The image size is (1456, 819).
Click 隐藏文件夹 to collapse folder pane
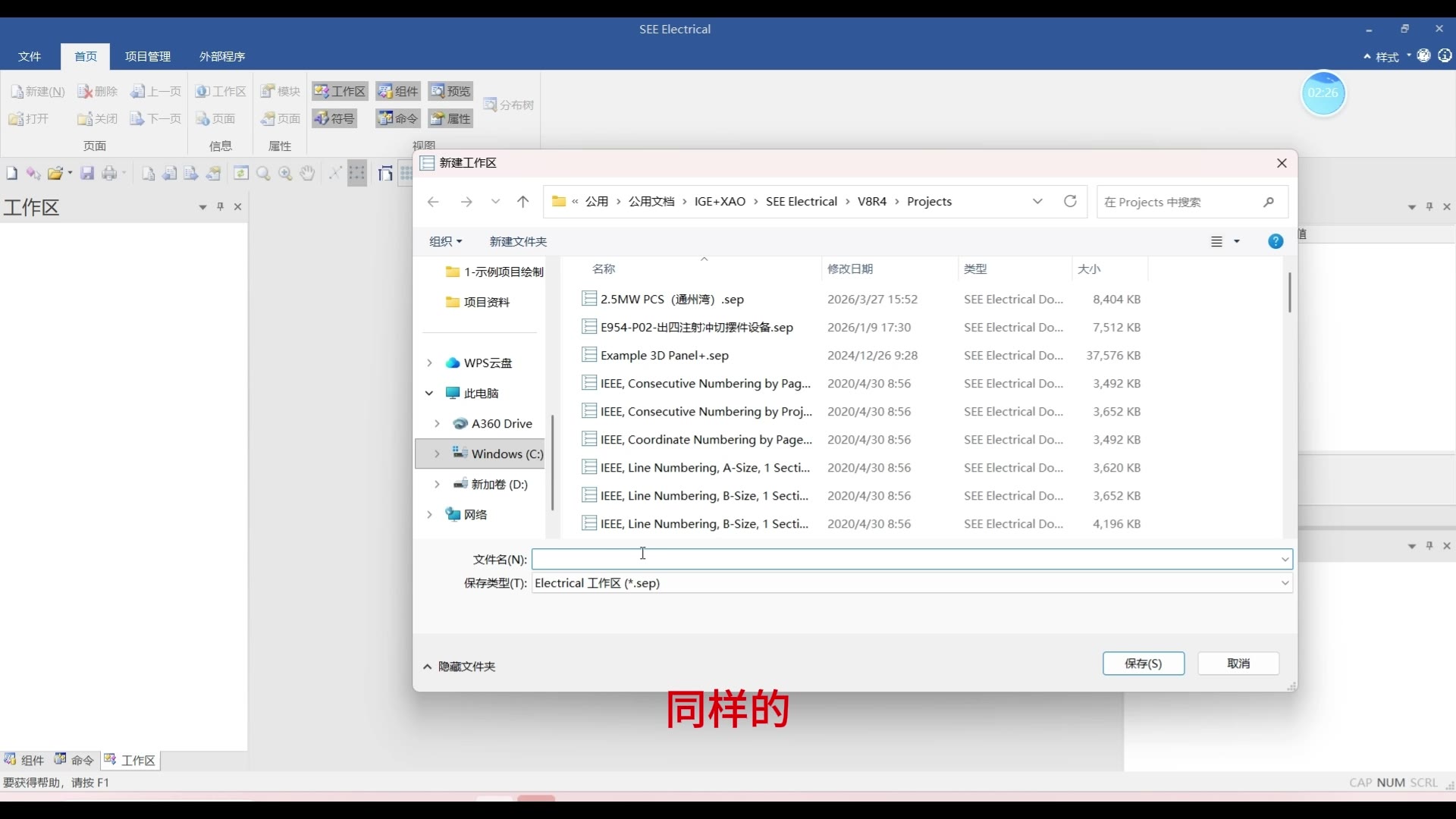(459, 667)
